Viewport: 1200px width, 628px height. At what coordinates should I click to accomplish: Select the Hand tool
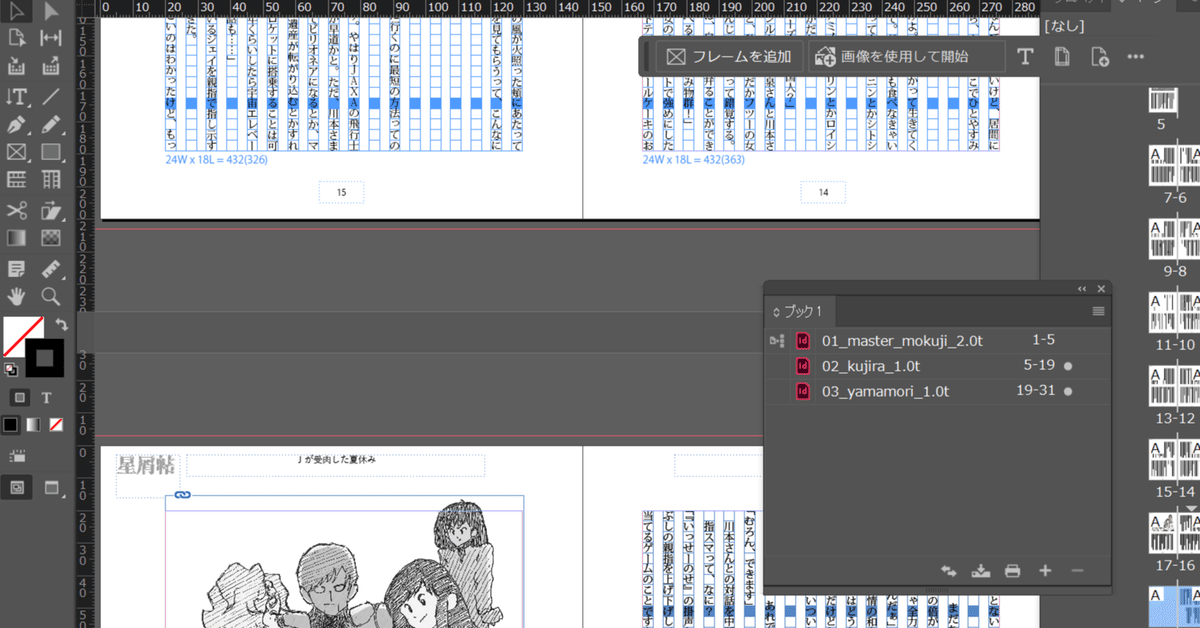click(x=17, y=296)
